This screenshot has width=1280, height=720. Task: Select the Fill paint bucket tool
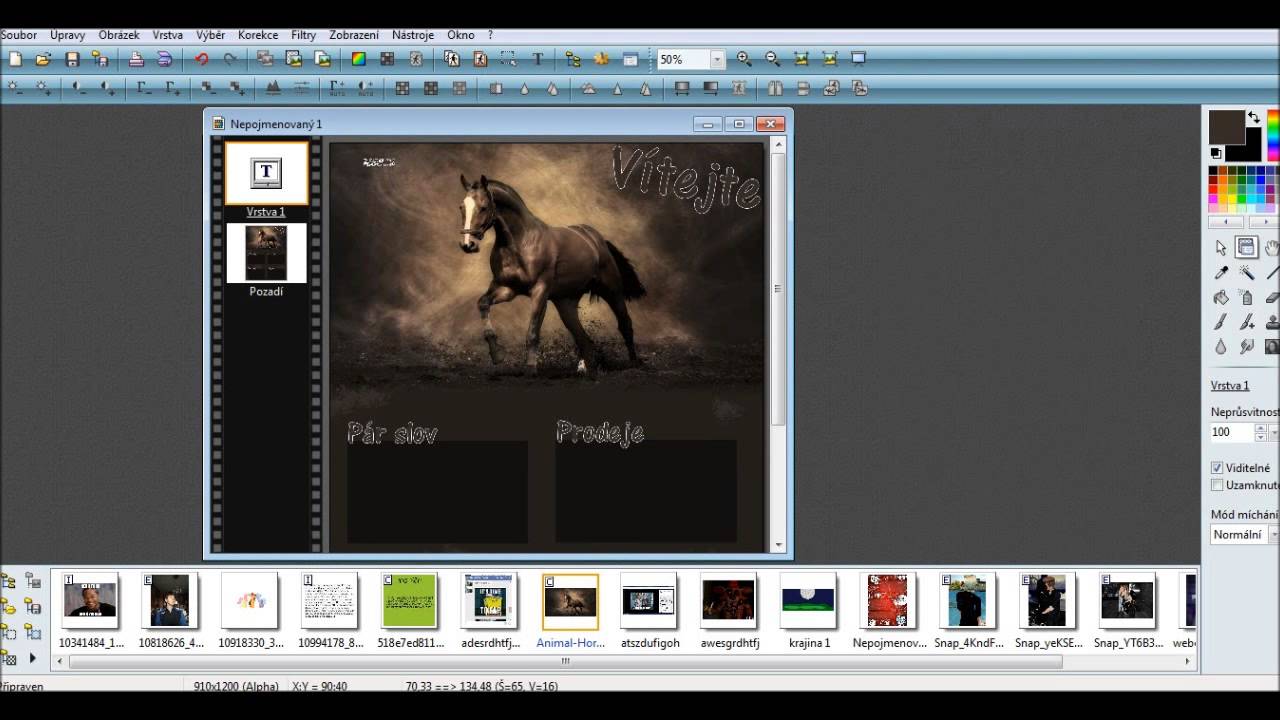(1220, 297)
